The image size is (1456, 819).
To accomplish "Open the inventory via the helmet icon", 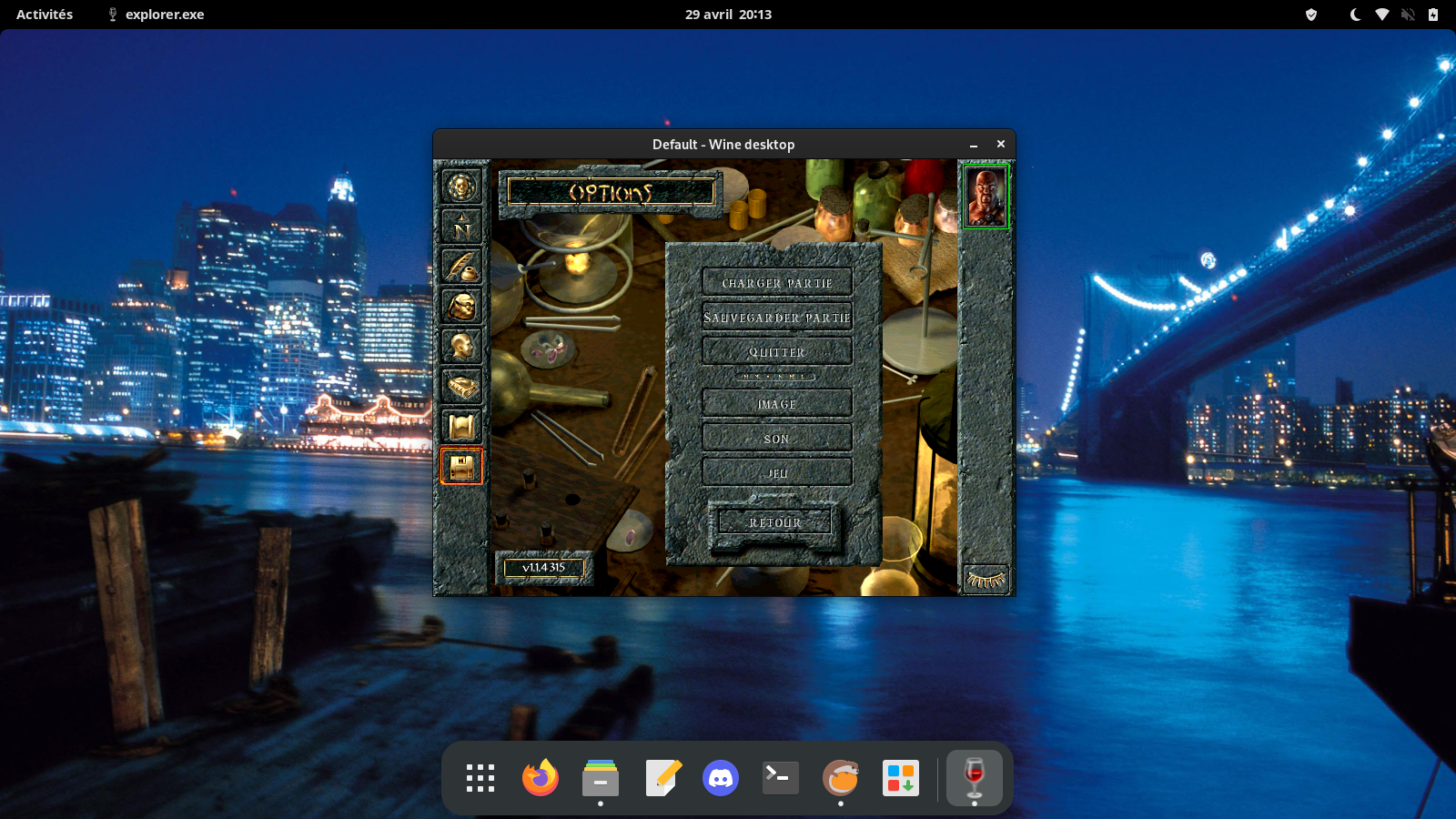I will [461, 307].
